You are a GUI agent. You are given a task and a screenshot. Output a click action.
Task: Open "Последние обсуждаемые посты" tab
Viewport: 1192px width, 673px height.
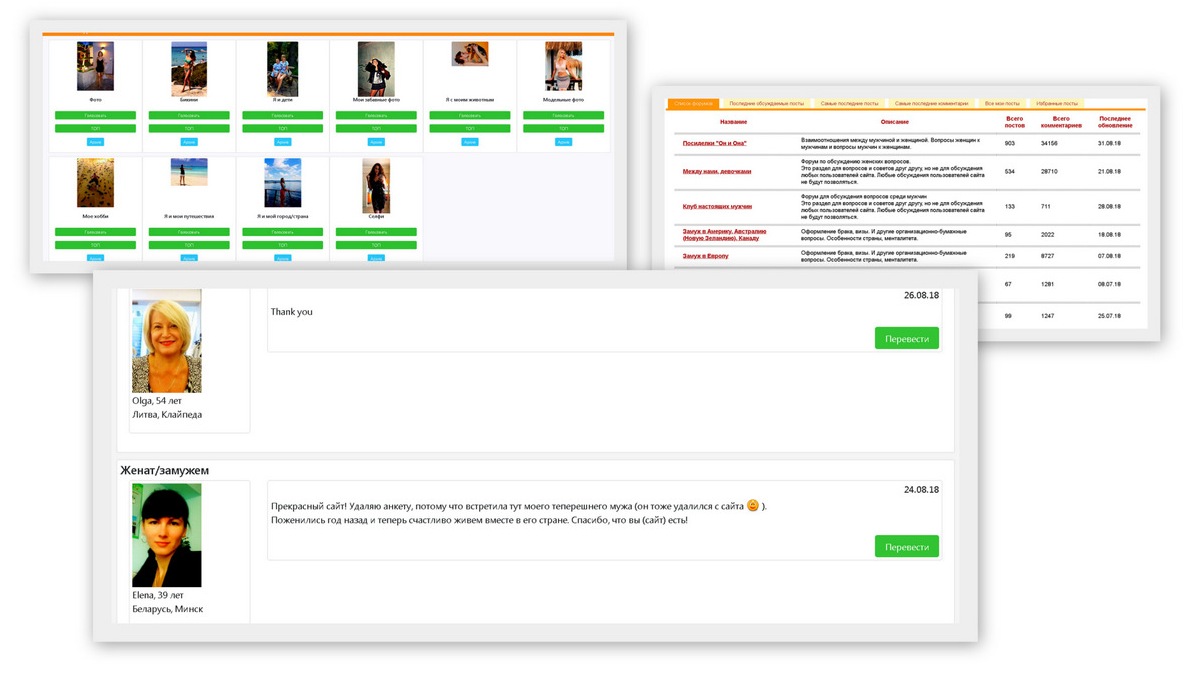point(766,103)
